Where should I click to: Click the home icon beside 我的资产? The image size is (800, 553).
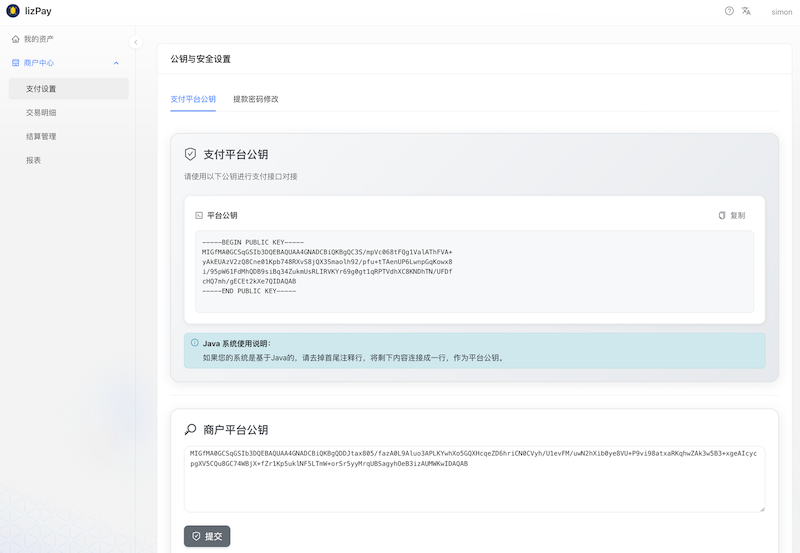tap(15, 39)
